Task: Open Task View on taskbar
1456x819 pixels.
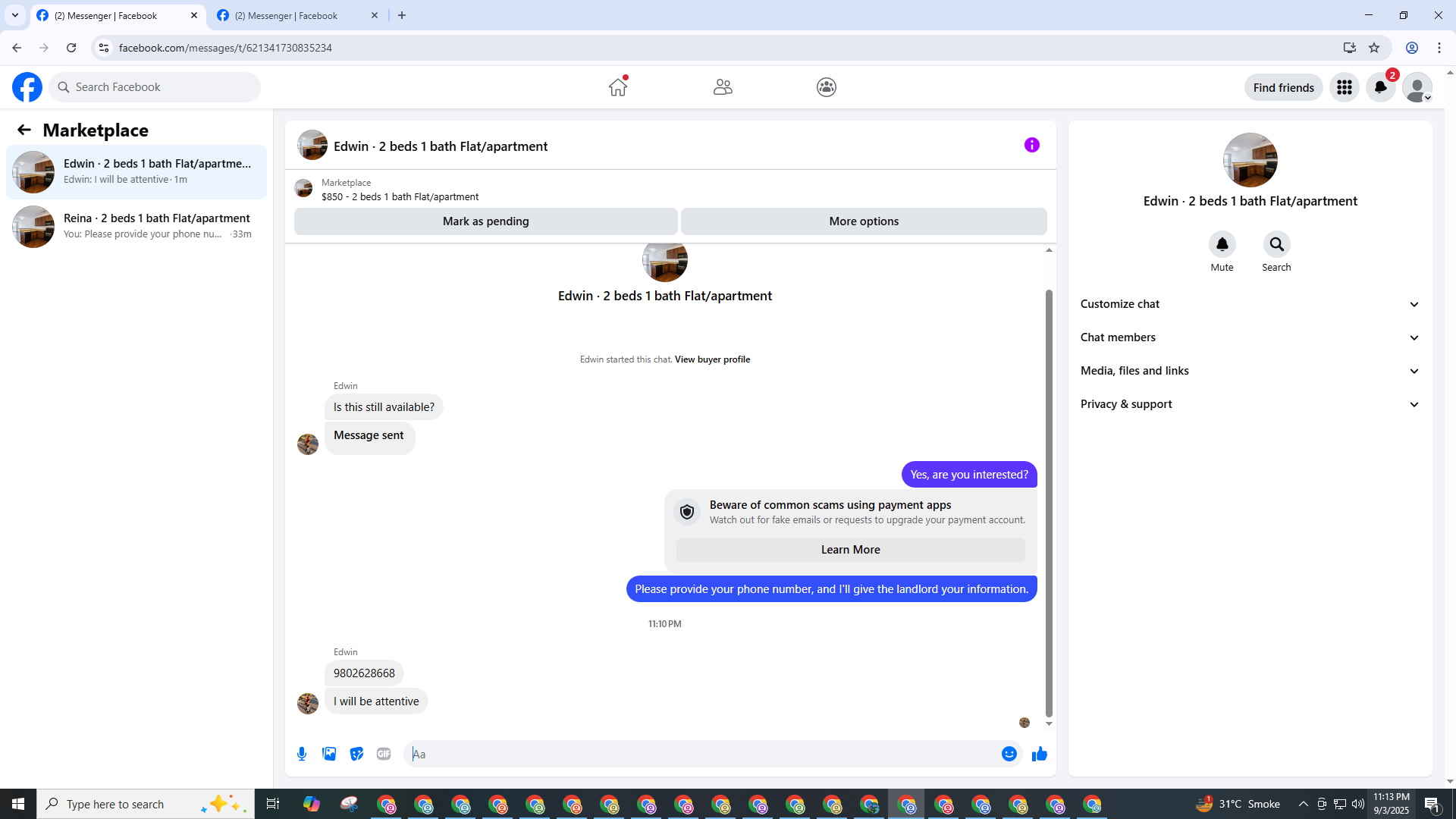Action: (273, 804)
